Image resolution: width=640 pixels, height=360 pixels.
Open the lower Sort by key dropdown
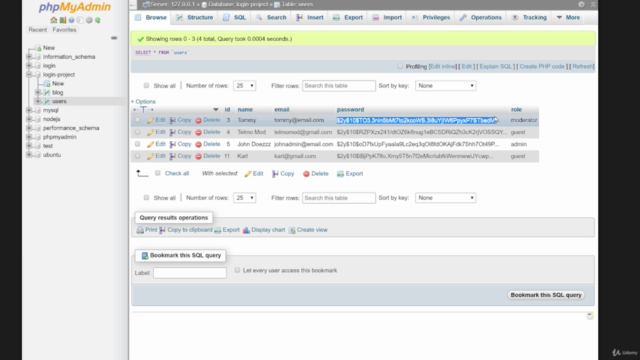445,198
